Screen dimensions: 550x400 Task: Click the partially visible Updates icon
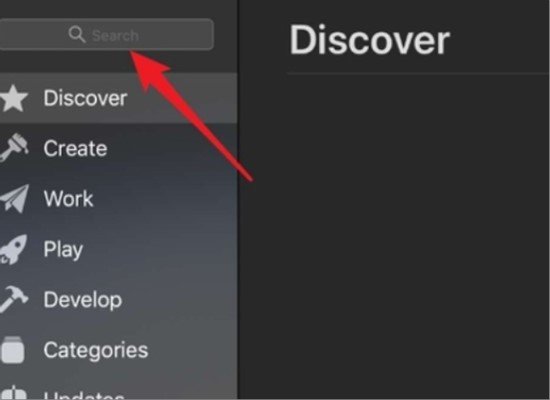point(13,392)
